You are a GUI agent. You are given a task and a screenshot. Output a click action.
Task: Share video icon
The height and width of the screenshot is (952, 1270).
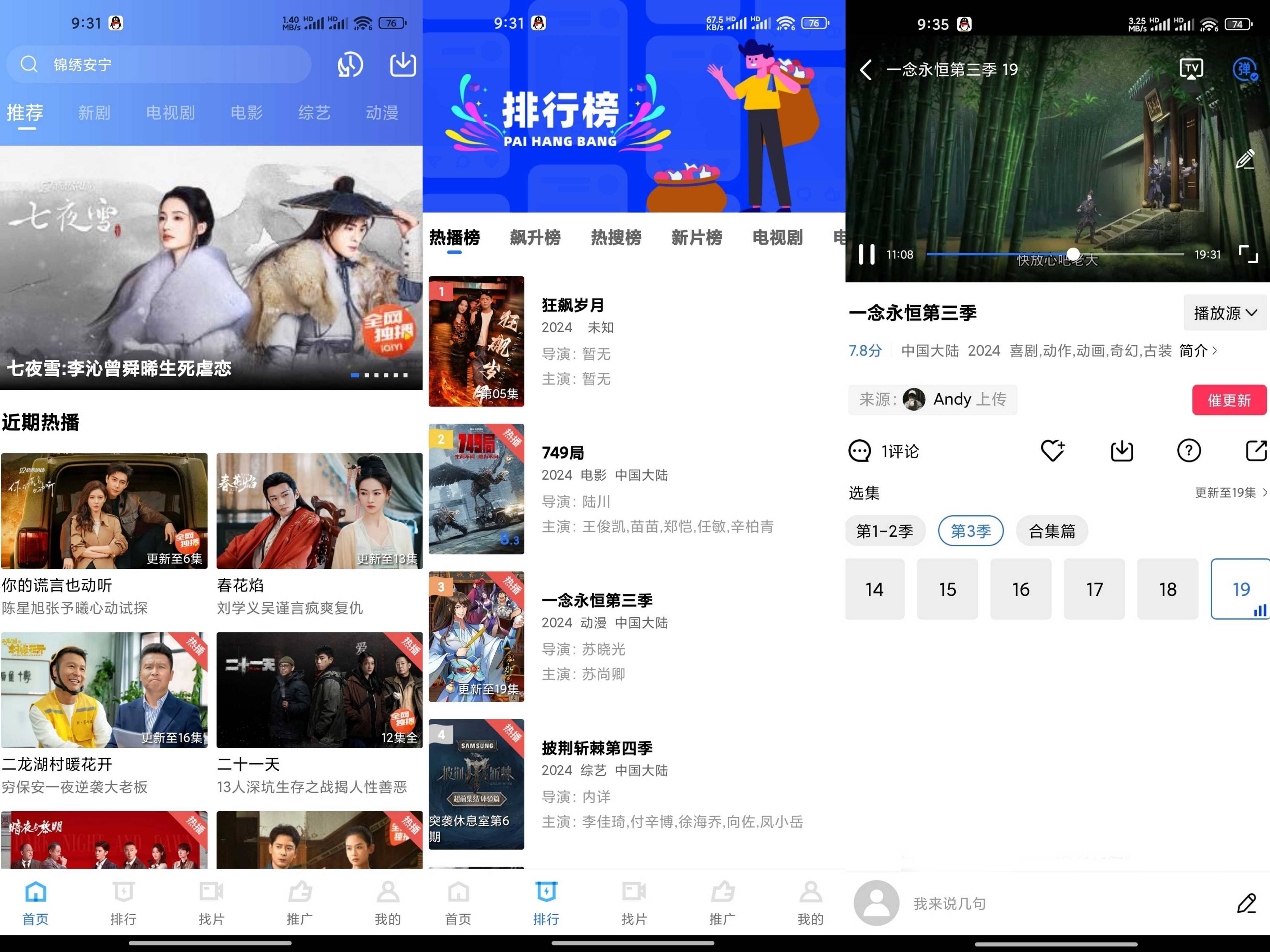[1256, 451]
